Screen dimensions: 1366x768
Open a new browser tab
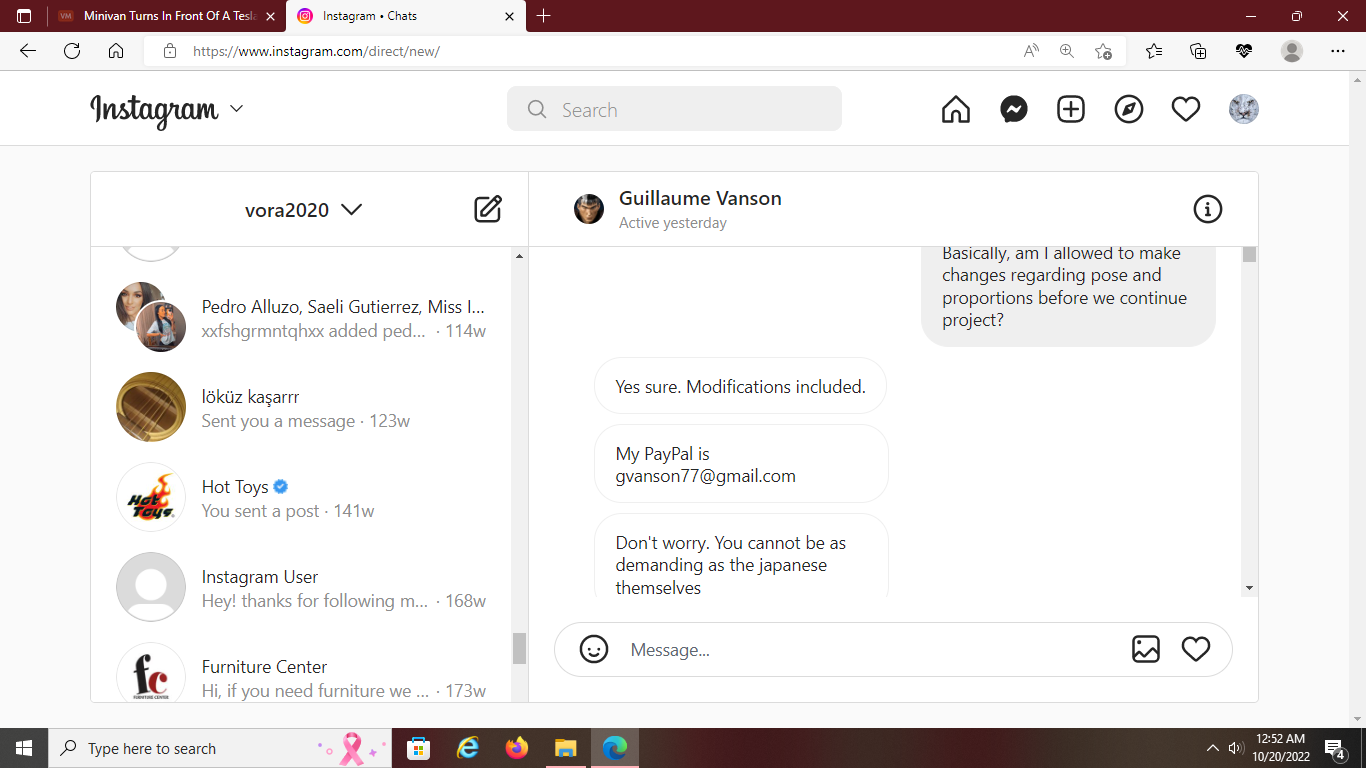tap(543, 16)
